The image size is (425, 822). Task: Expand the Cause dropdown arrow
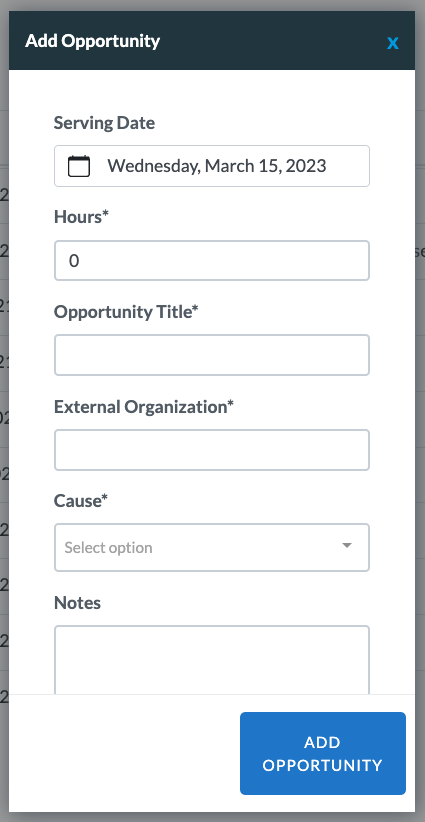click(x=346, y=546)
